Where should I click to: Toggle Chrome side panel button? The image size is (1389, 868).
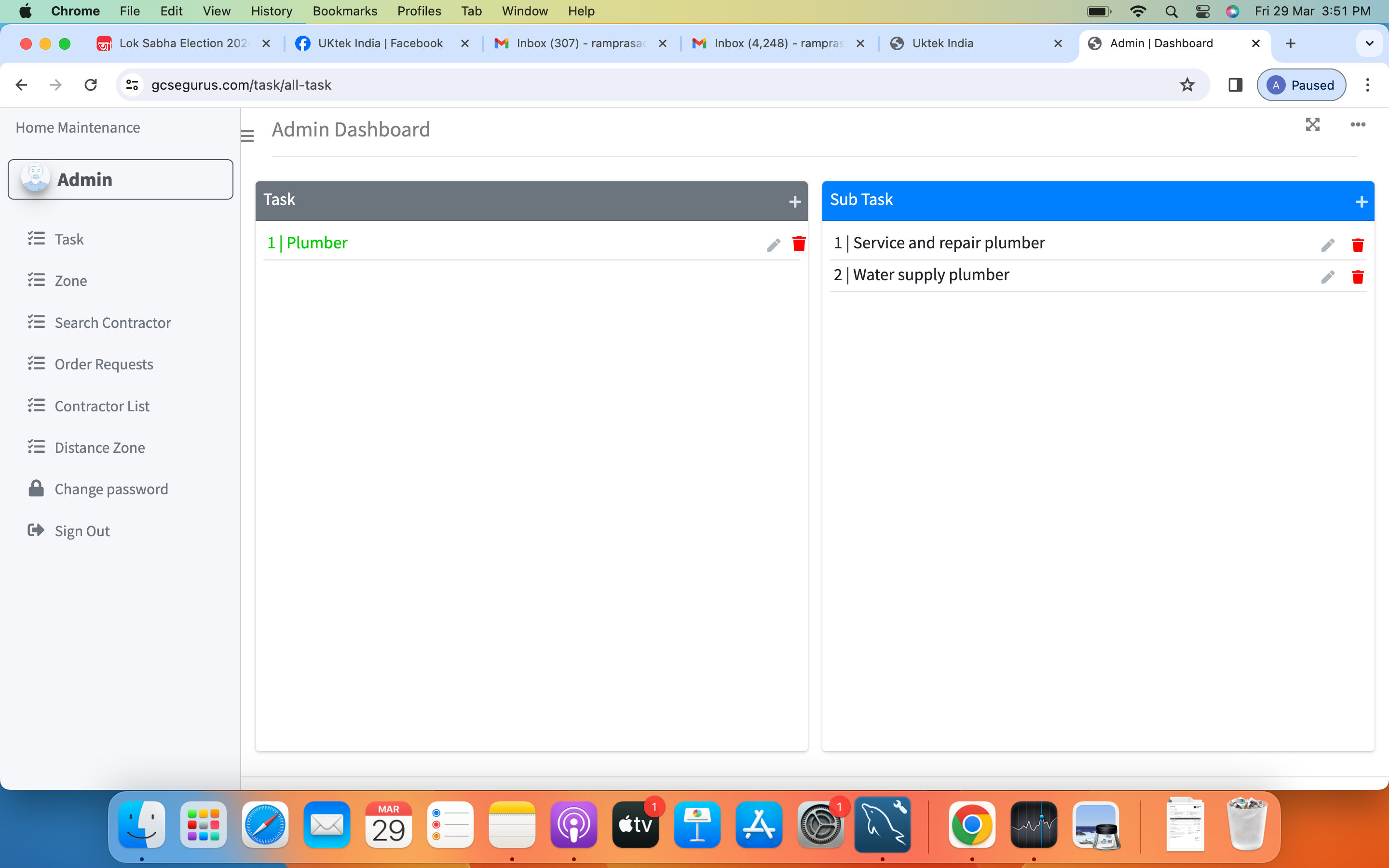coord(1235,85)
